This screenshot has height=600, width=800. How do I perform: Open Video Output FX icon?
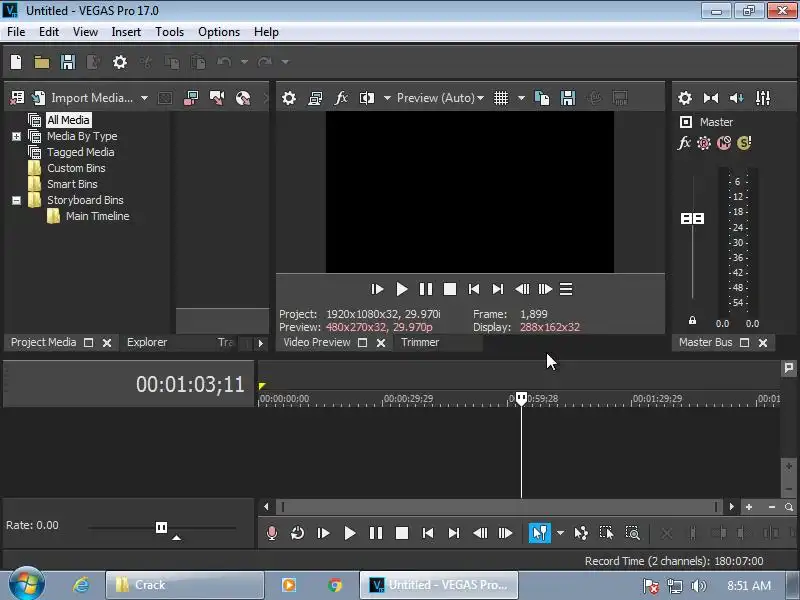tap(341, 98)
